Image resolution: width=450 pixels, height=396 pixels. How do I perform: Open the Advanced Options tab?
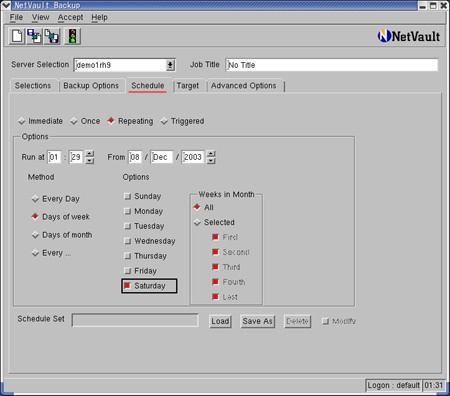pos(244,86)
